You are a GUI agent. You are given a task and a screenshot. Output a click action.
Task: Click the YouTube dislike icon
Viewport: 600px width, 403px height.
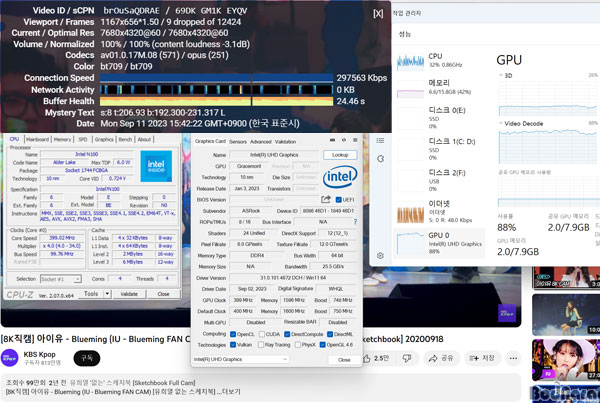(407, 358)
